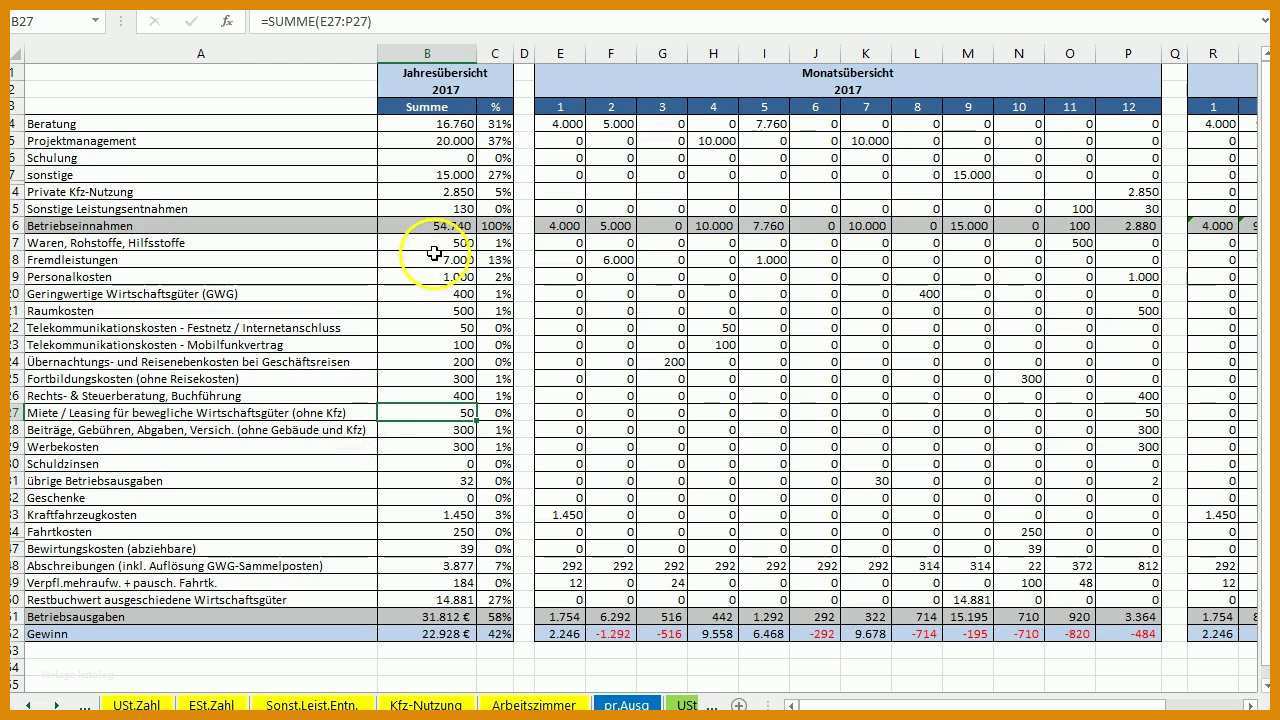This screenshot has width=1280, height=720.
Task: Switch to the Kfz-Nutzung sheet tab
Action: click(x=425, y=705)
